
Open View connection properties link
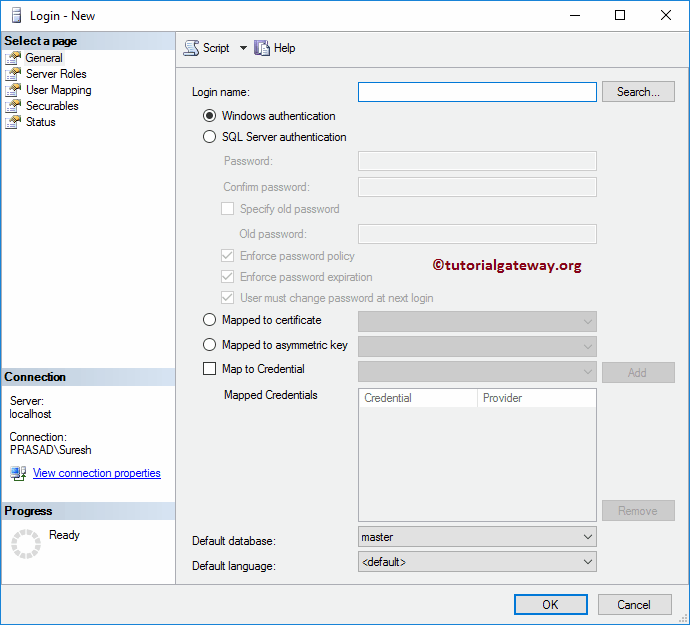tap(96, 473)
